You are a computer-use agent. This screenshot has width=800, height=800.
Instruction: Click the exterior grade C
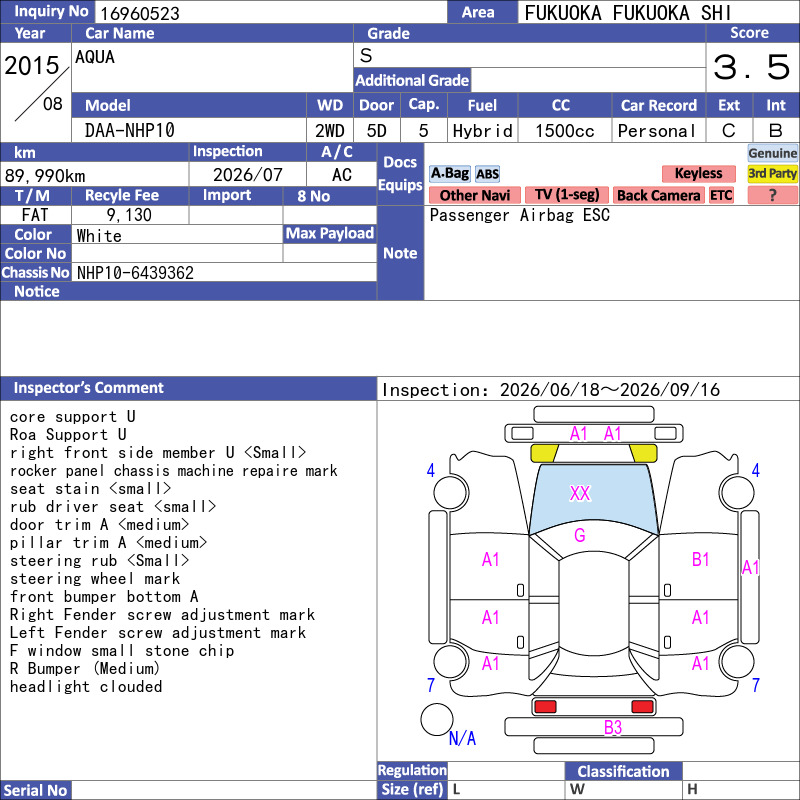(729, 131)
